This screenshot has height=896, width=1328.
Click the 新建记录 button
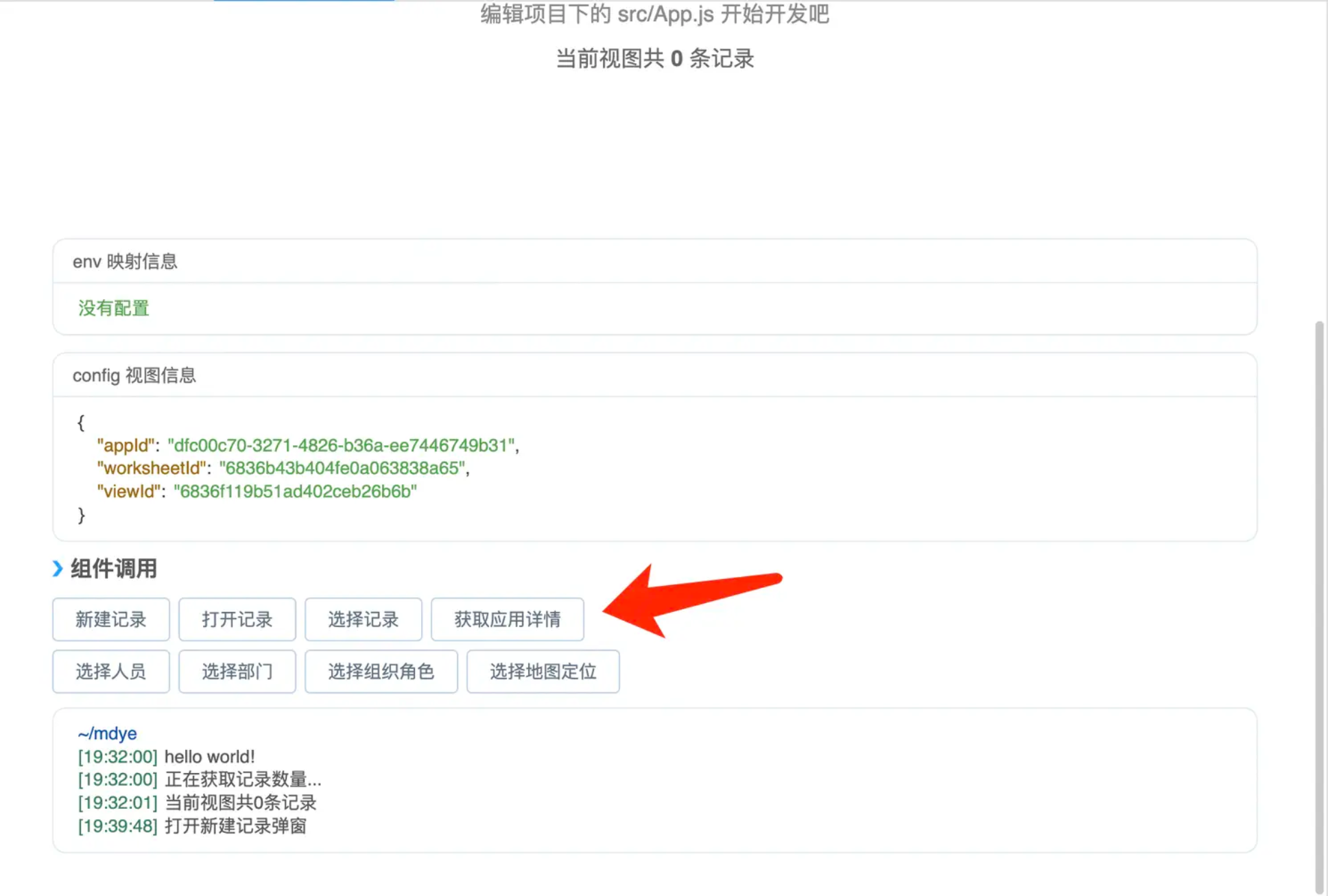(110, 620)
